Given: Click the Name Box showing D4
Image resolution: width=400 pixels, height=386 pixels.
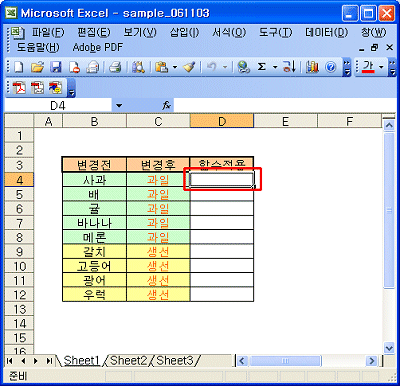Looking at the screenshot, I should coord(58,106).
